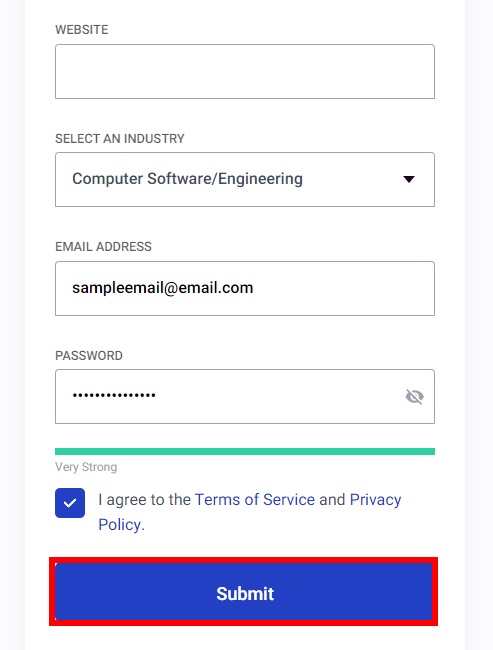Viewport: 493px width, 650px height.
Task: Click the Submit button
Action: click(244, 592)
